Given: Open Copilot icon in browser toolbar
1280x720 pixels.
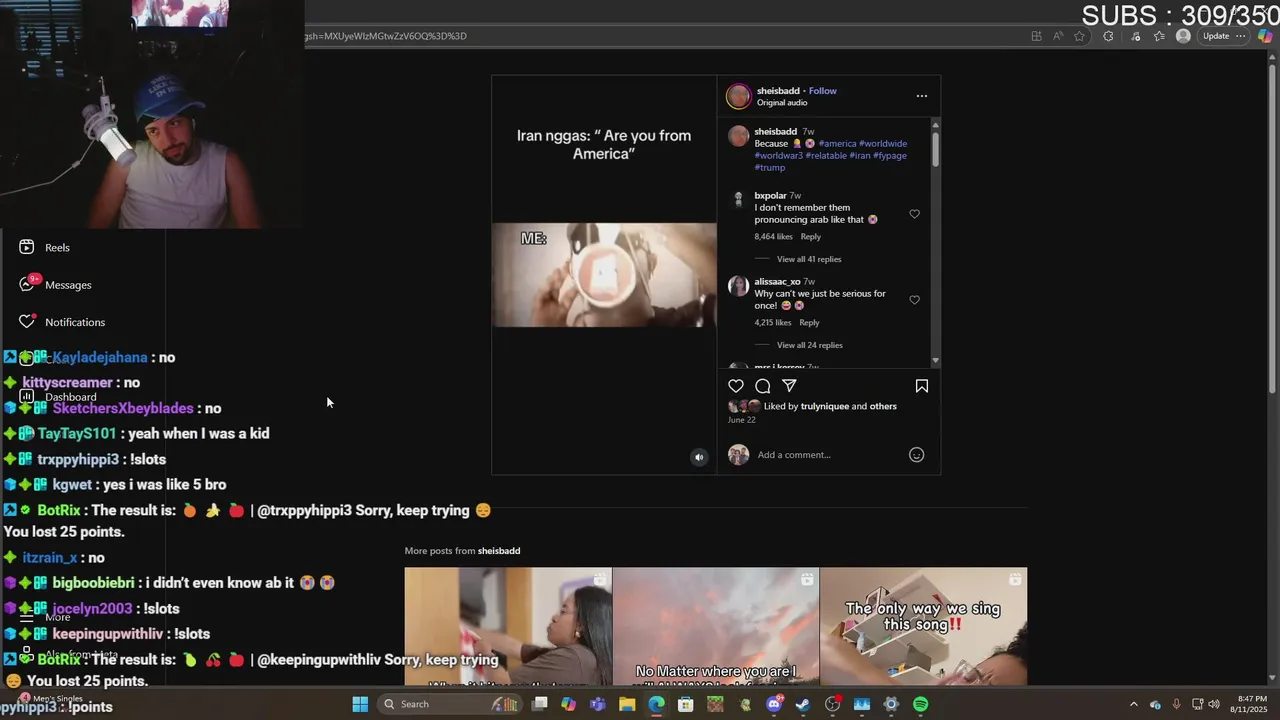Looking at the screenshot, I should click(x=1267, y=36).
